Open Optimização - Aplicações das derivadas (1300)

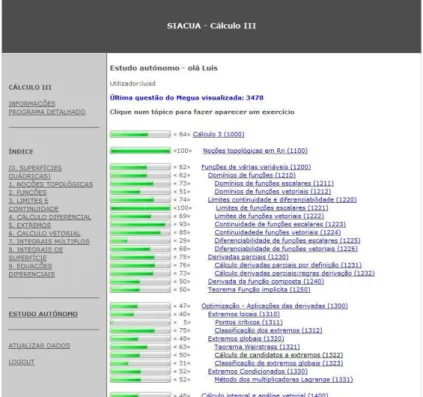tap(274, 306)
